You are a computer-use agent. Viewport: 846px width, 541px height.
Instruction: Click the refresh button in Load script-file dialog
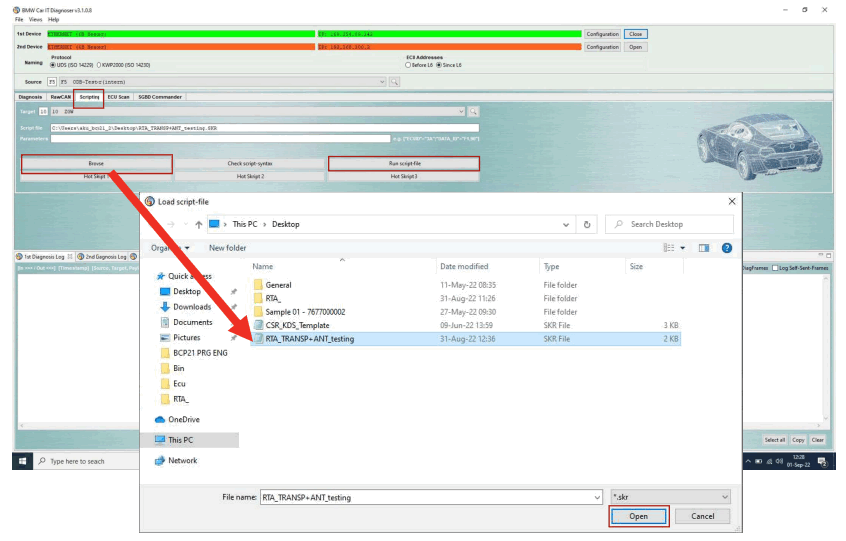[x=587, y=224]
